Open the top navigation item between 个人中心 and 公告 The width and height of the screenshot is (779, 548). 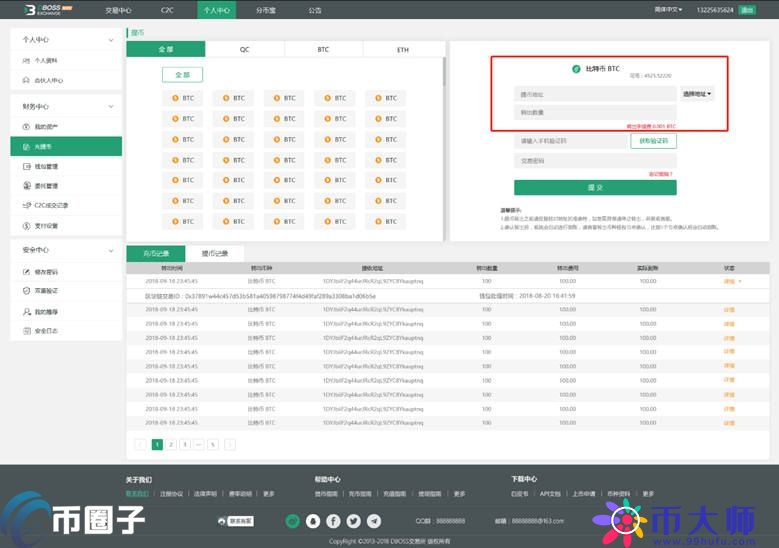(x=266, y=10)
